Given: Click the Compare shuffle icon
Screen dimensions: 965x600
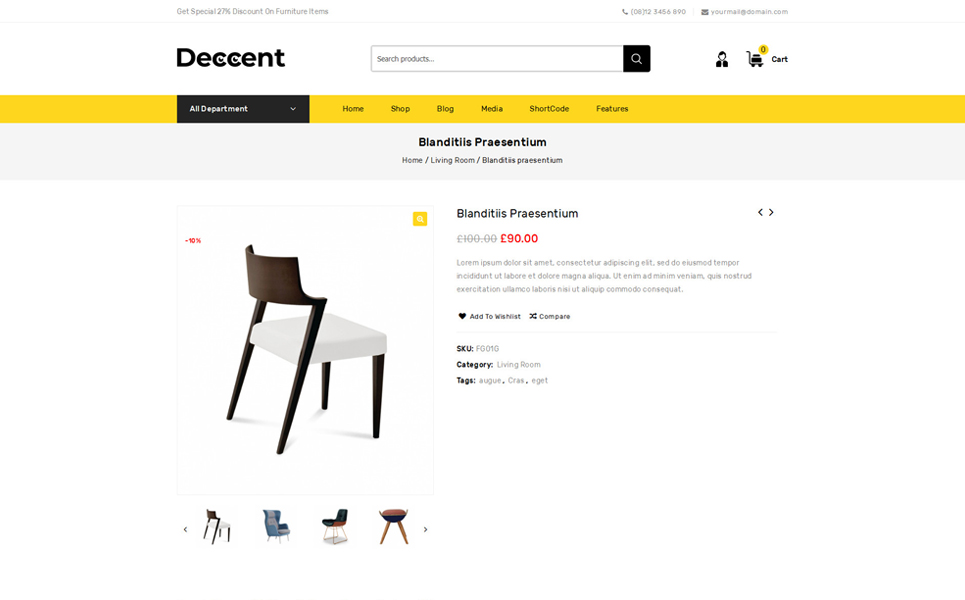Looking at the screenshot, I should [533, 316].
